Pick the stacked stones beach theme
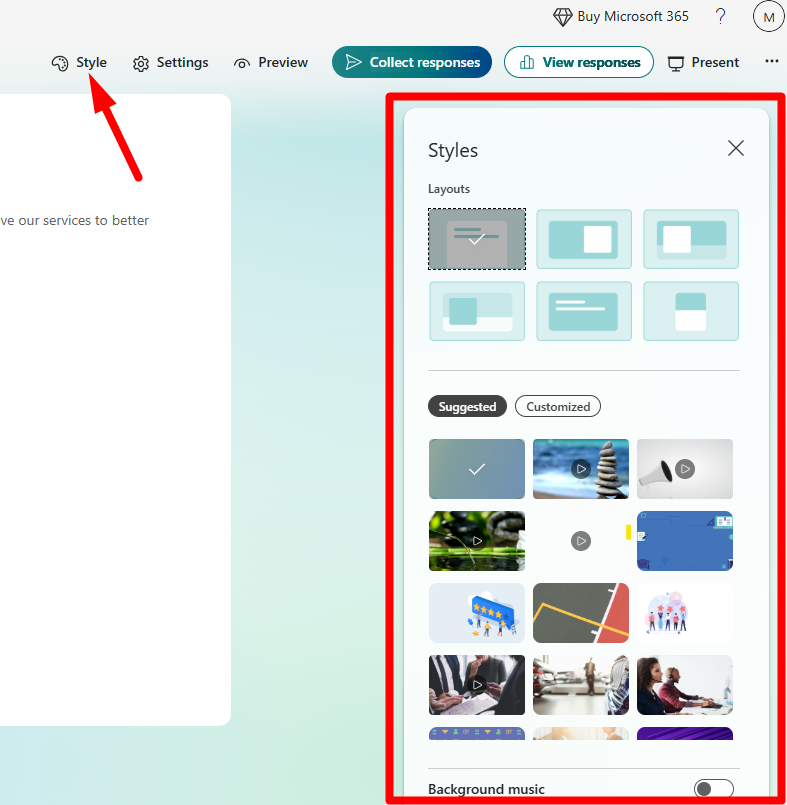 (x=581, y=468)
